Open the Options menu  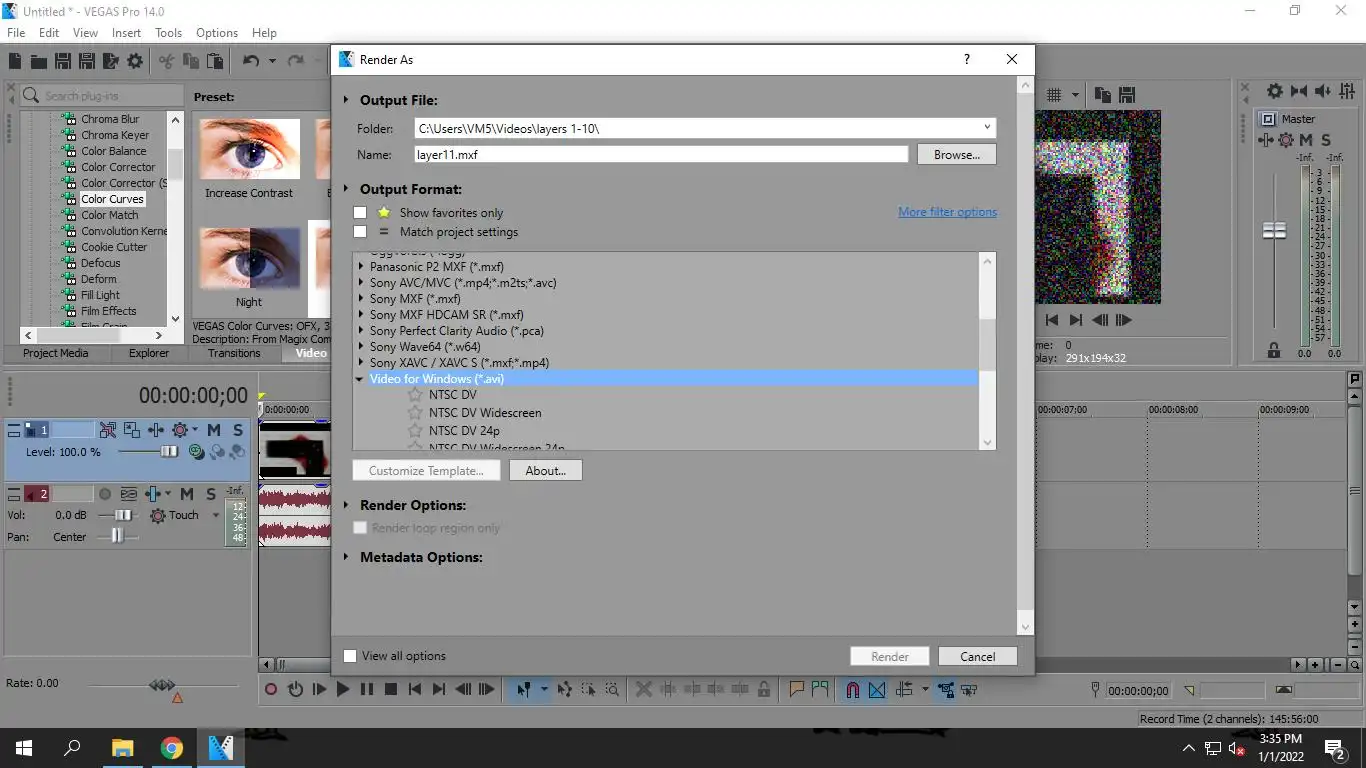pos(217,32)
